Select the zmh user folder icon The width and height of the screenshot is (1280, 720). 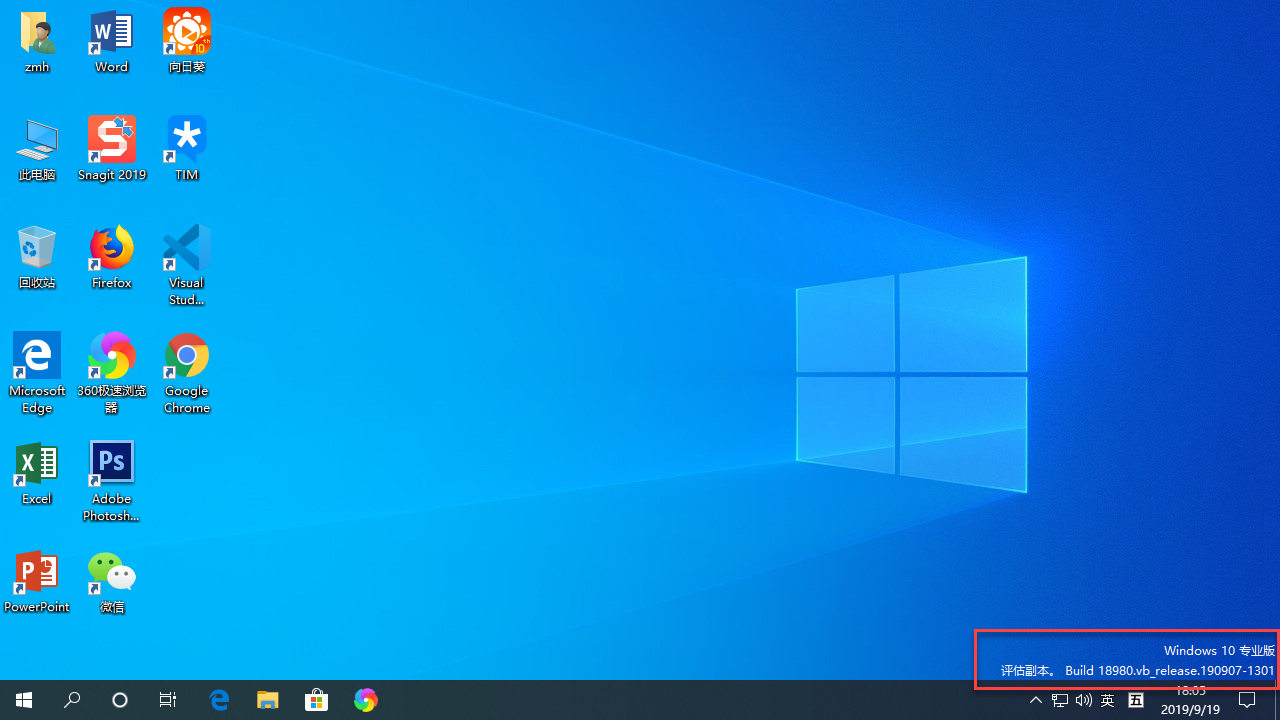(x=37, y=43)
